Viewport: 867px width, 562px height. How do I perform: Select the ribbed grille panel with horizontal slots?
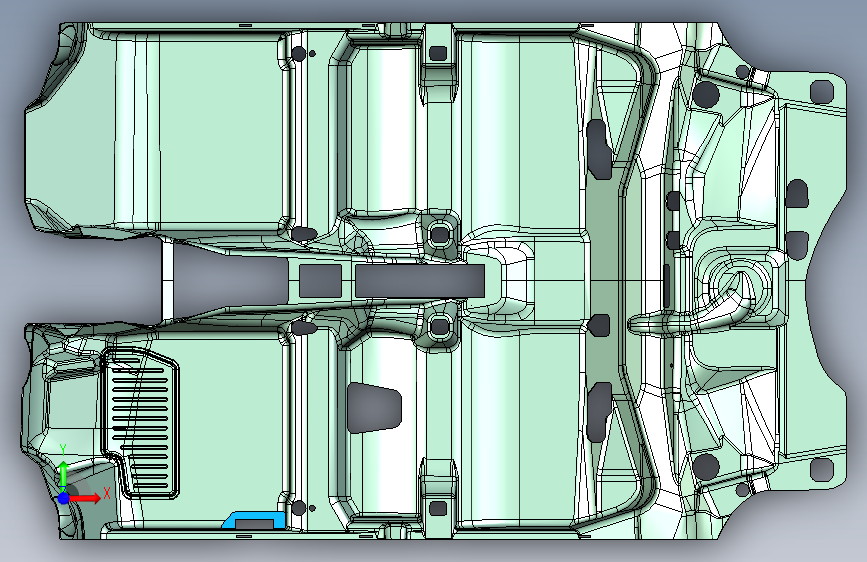point(141,424)
